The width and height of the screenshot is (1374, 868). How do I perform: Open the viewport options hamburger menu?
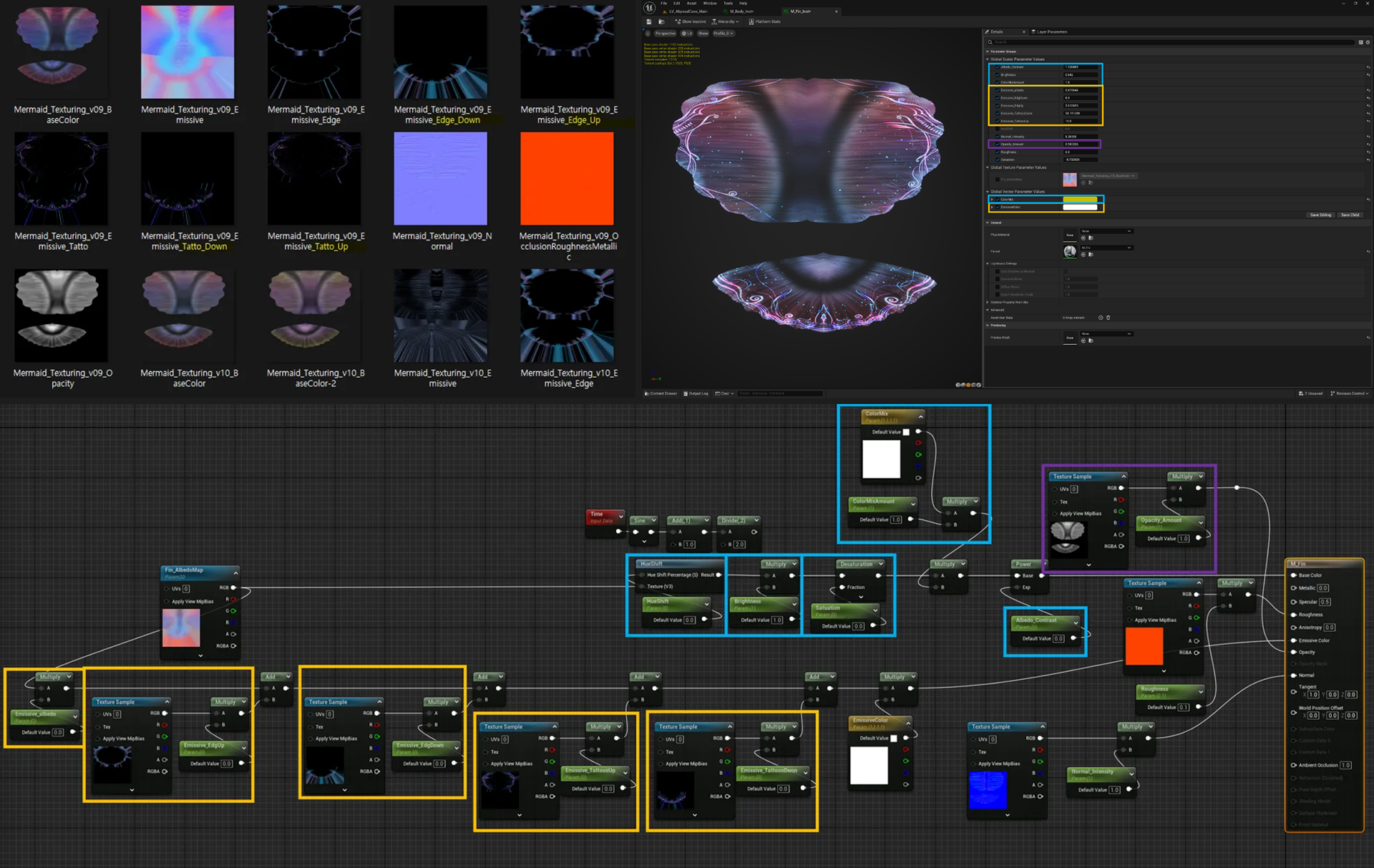[648, 33]
